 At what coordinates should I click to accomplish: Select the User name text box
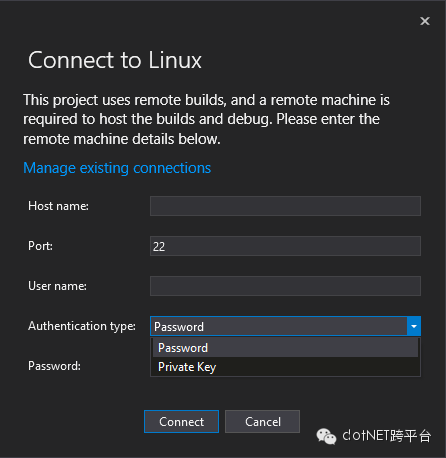[285, 286]
